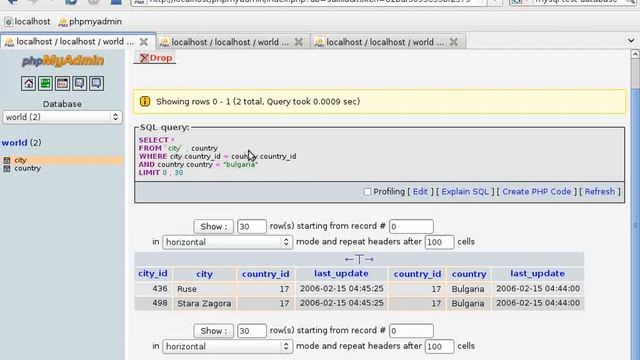
Task: Open the lower horizontal mode dropdown
Action: [228, 347]
